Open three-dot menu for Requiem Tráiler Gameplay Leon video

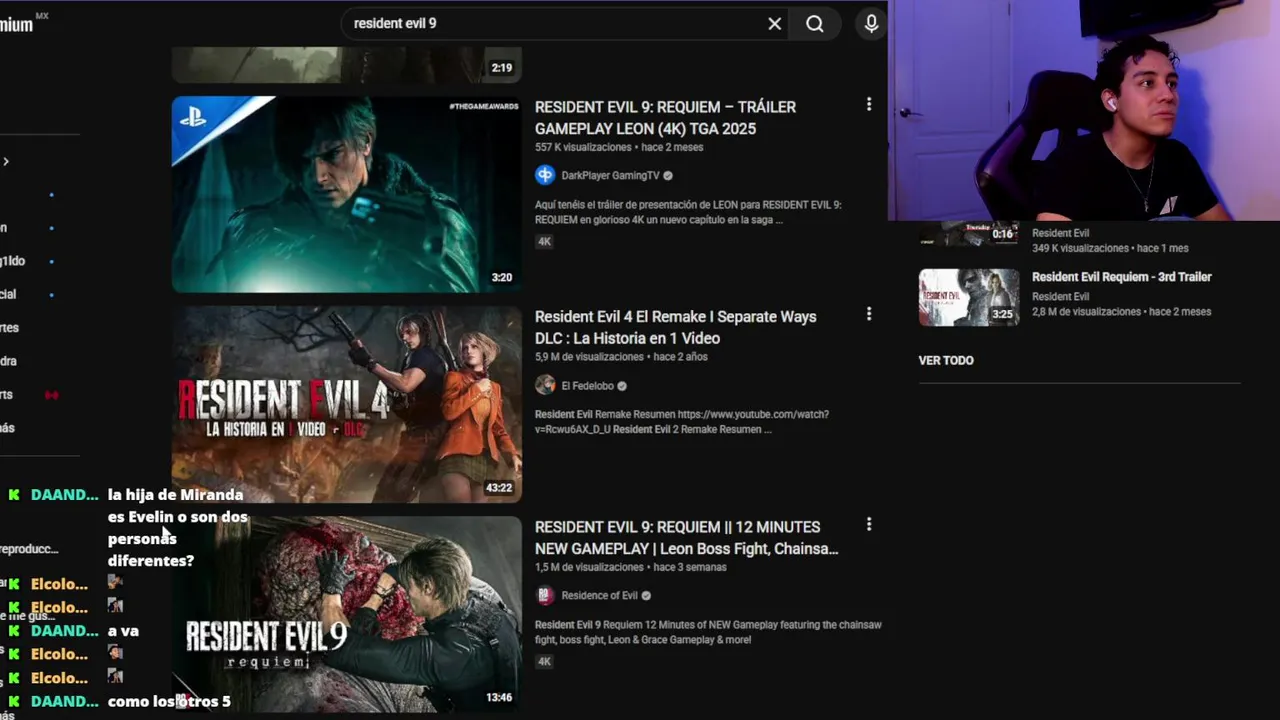(x=868, y=104)
